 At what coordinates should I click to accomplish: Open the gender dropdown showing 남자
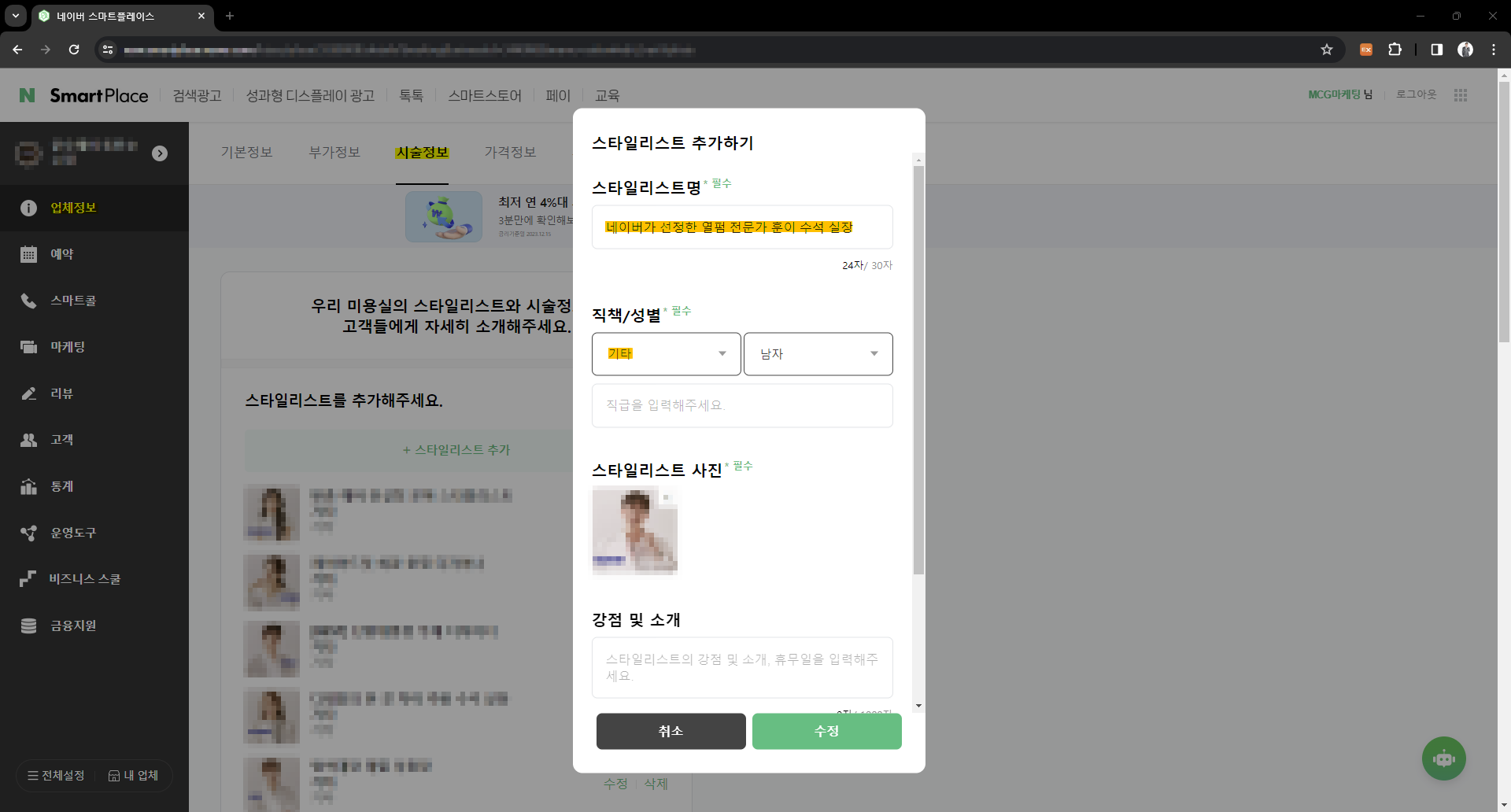pos(818,354)
